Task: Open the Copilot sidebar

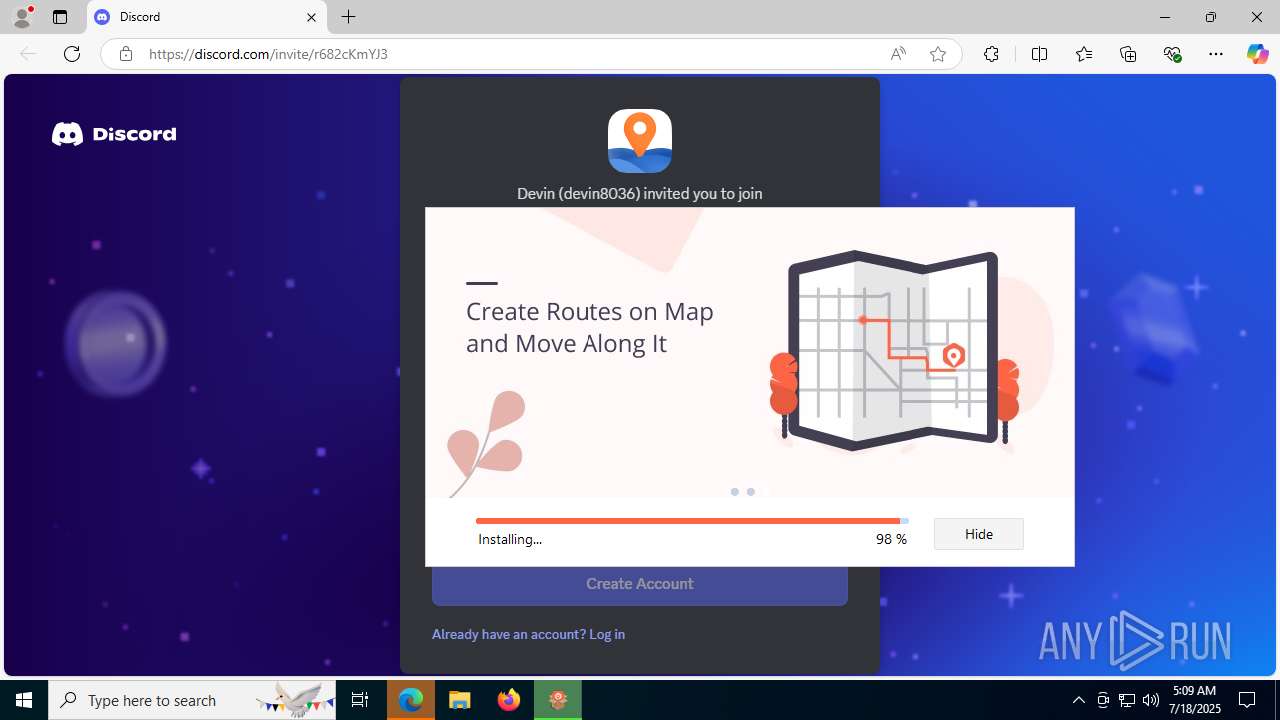Action: coord(1257,54)
